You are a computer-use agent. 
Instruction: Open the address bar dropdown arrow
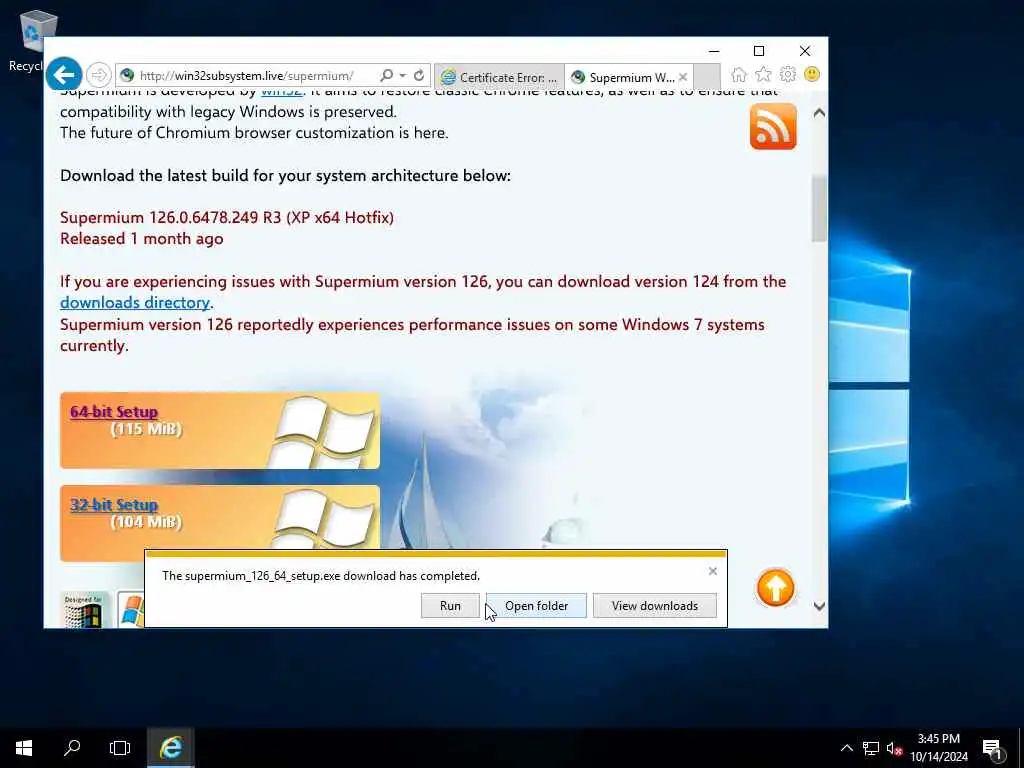click(x=402, y=76)
